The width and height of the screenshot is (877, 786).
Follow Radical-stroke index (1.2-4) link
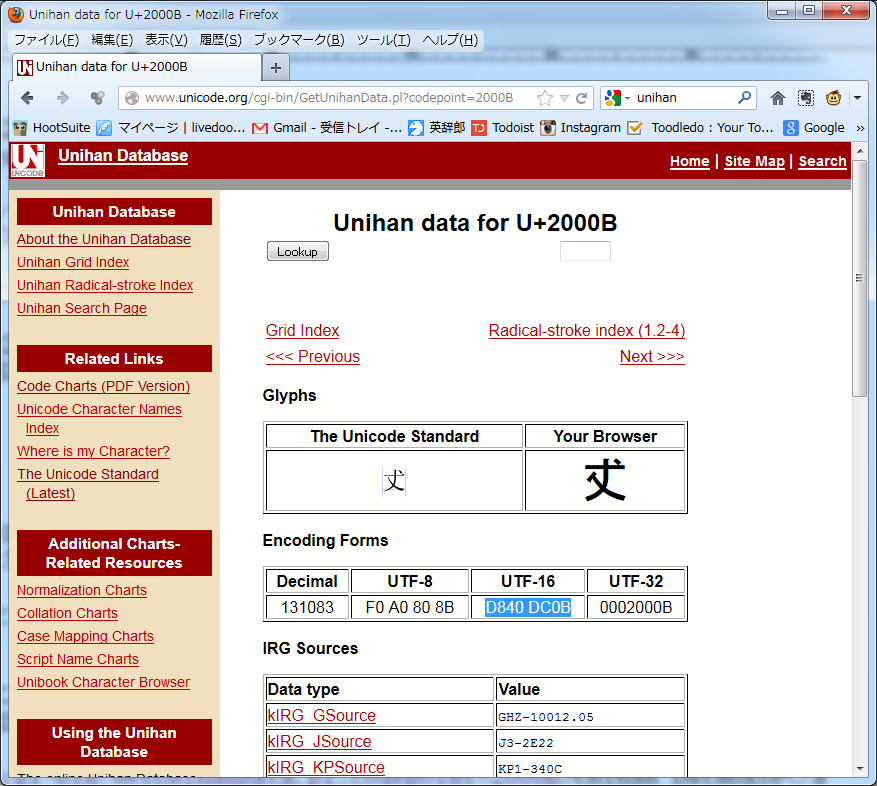587,331
